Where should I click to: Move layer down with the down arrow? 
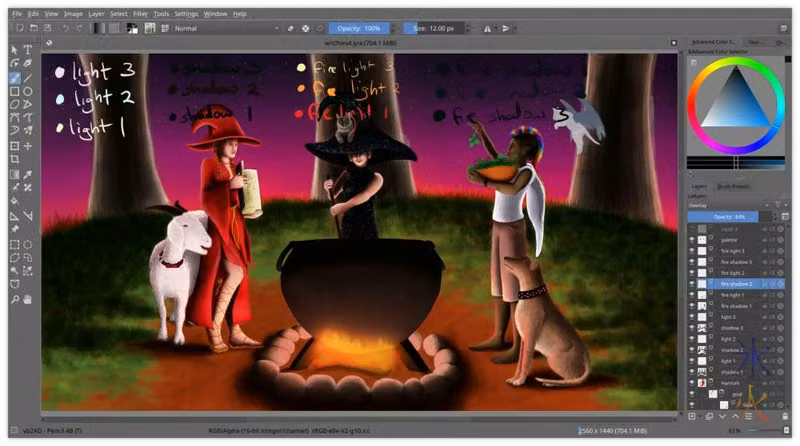click(x=722, y=416)
